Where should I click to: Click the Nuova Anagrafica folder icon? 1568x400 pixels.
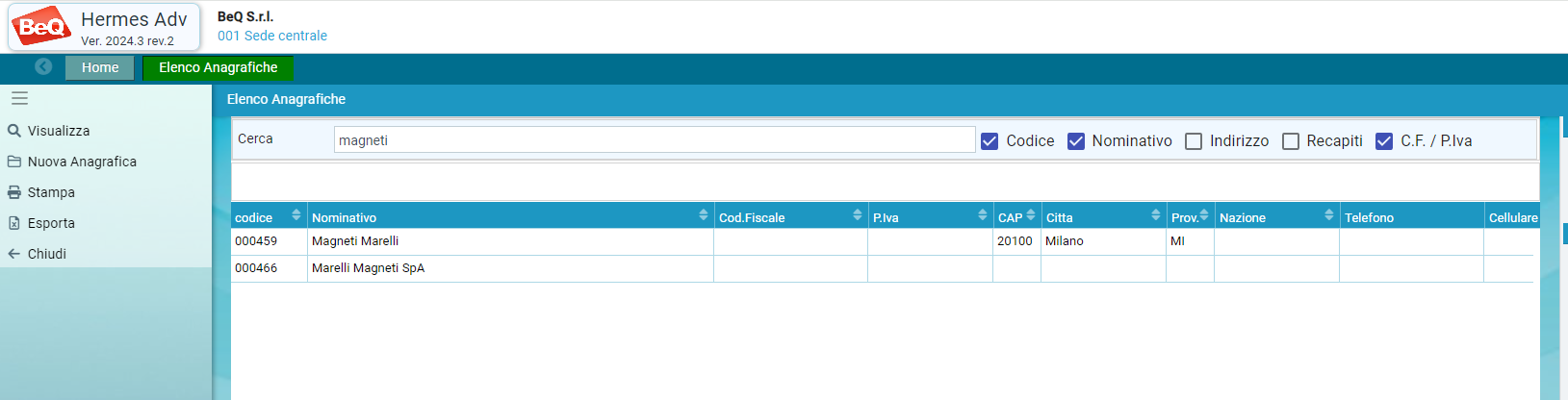point(14,162)
